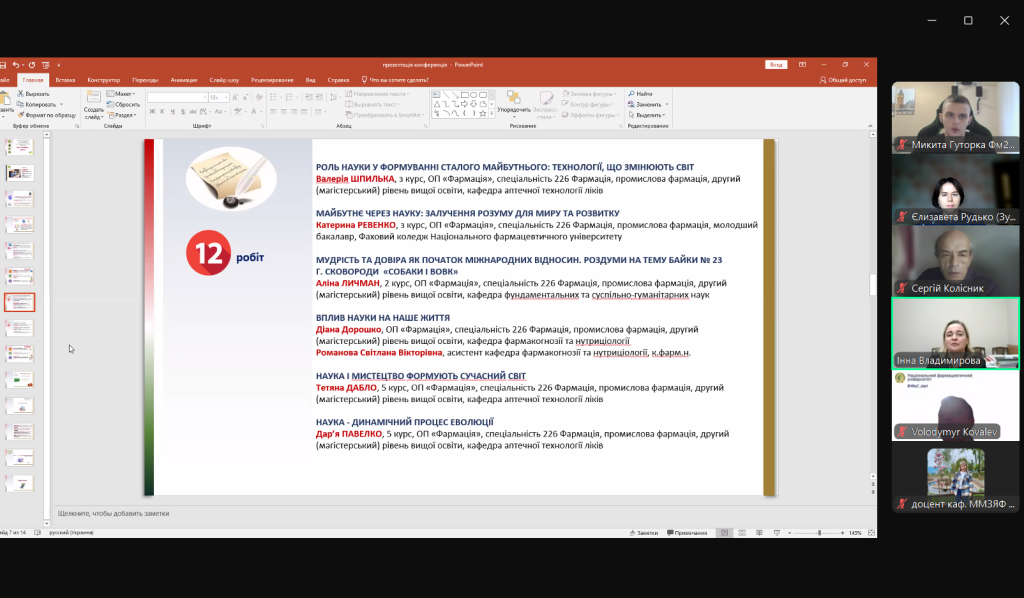Select the rectangle shape in shapes gallery
Image resolution: width=1024 pixels, height=598 pixels.
(x=464, y=95)
